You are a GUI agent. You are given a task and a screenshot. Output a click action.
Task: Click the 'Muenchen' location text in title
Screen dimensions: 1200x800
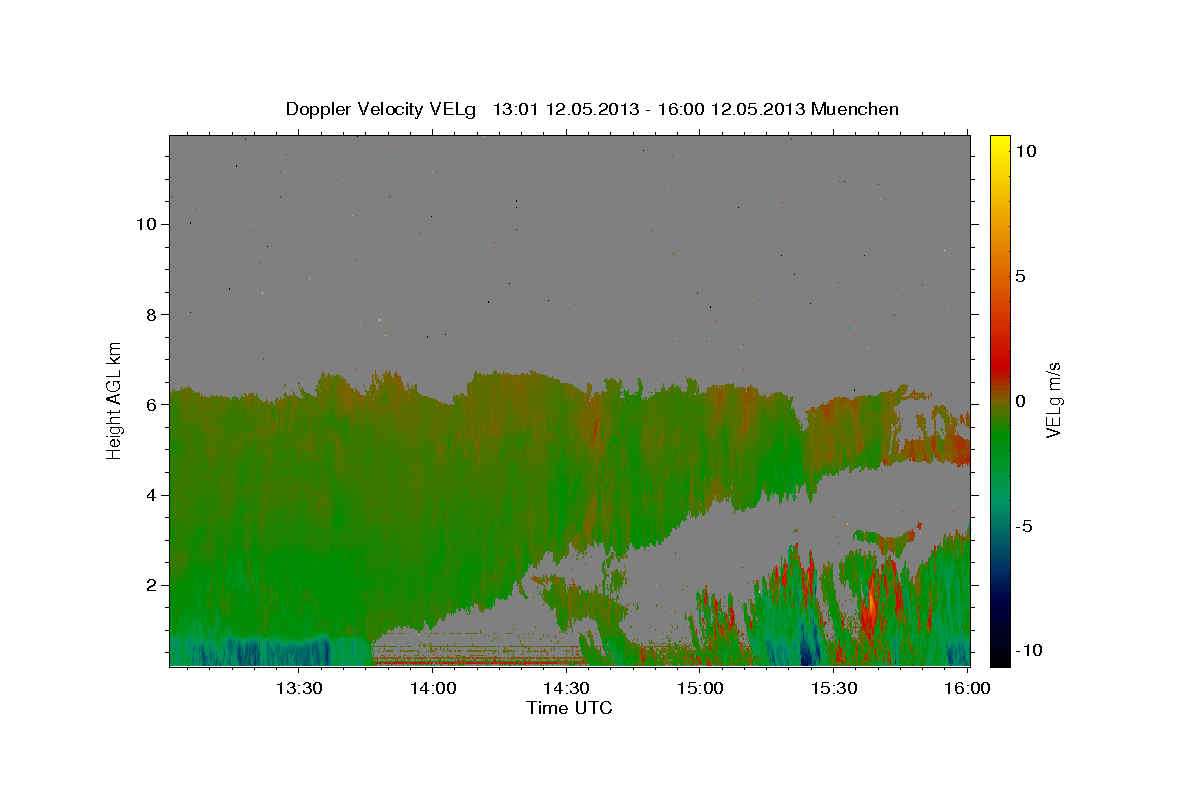point(855,109)
